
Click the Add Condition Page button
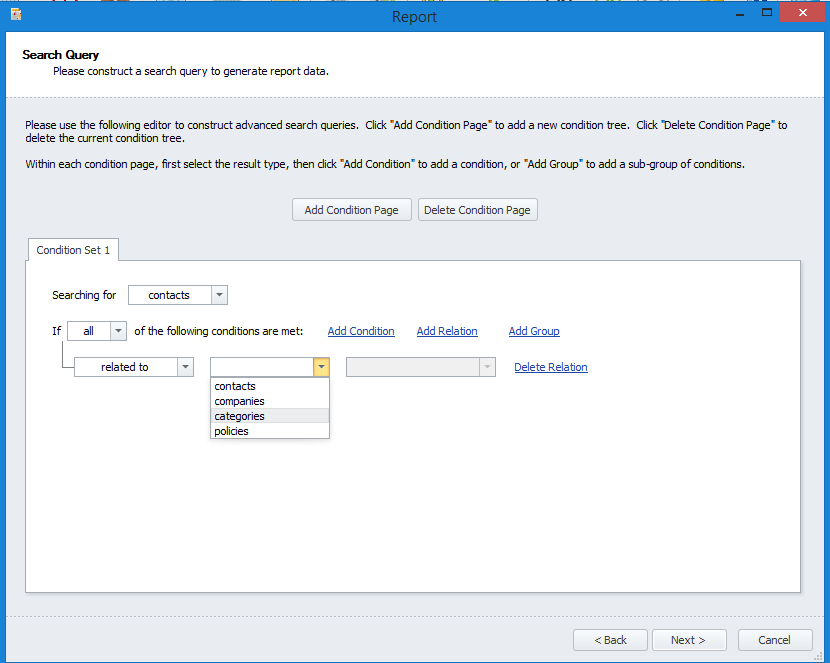351,210
